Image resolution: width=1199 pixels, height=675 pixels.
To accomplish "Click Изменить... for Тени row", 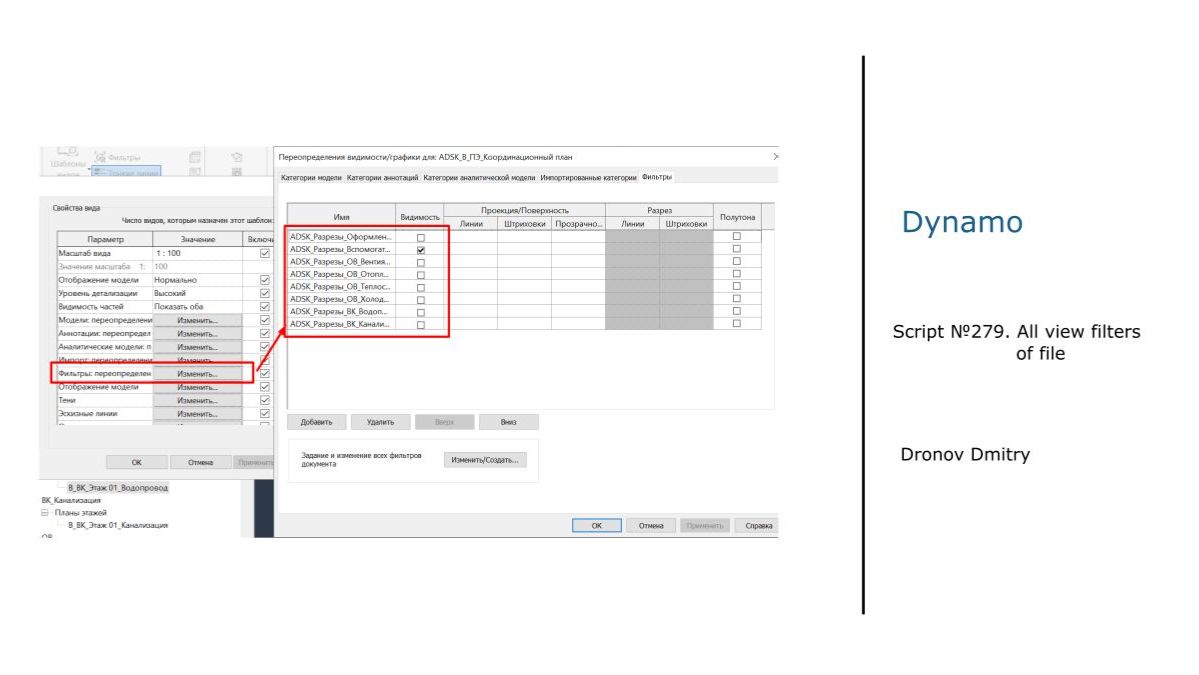I will pos(197,401).
